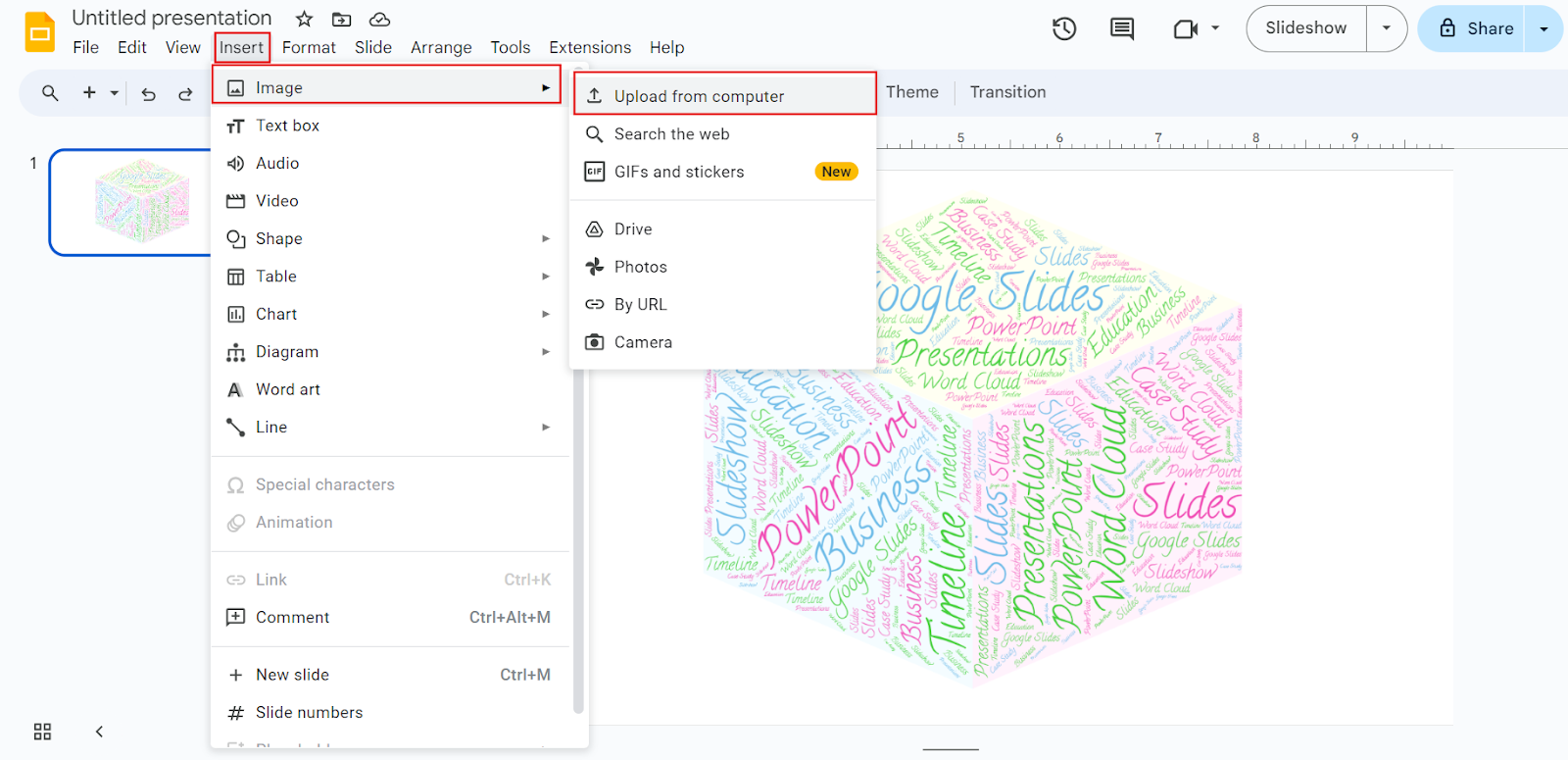Select New slide menu entry
This screenshot has height=760, width=1568.
[390, 675]
